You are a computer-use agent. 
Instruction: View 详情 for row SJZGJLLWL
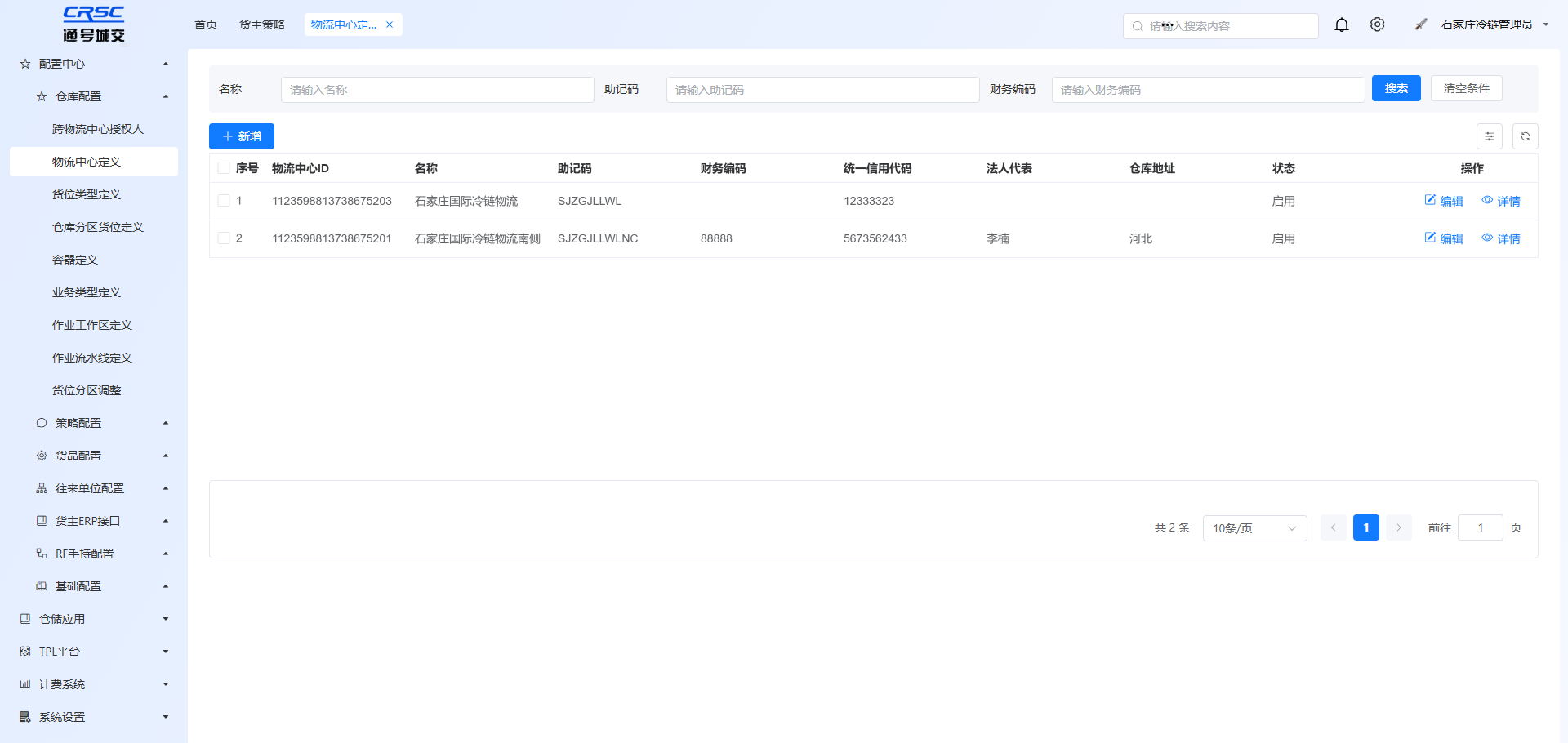1501,201
